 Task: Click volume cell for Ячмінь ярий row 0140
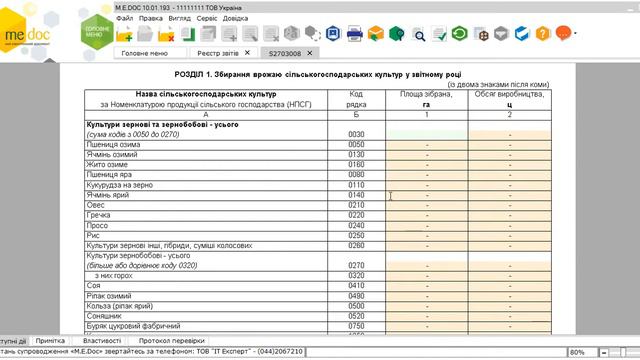(x=510, y=195)
